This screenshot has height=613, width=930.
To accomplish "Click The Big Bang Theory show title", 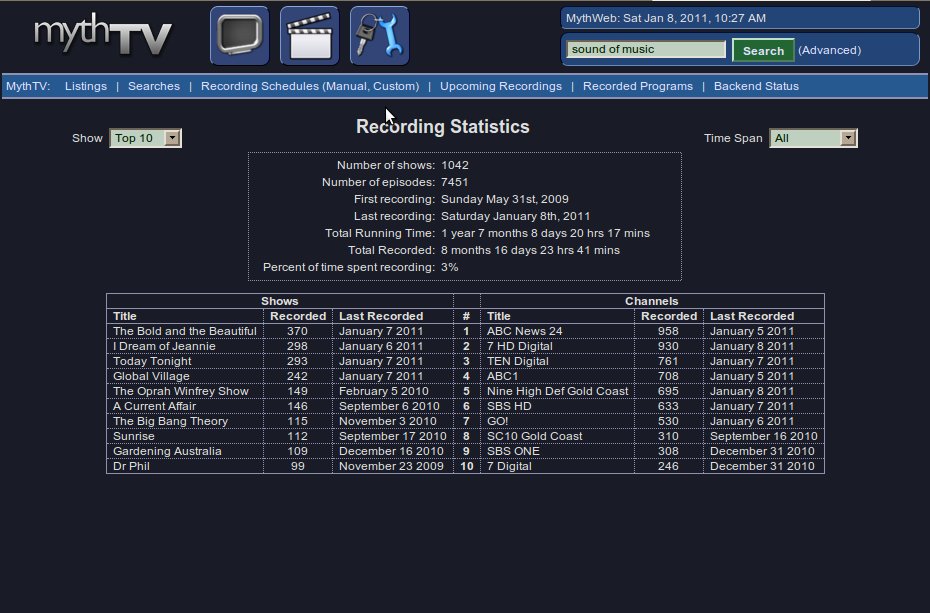I will click(170, 421).
